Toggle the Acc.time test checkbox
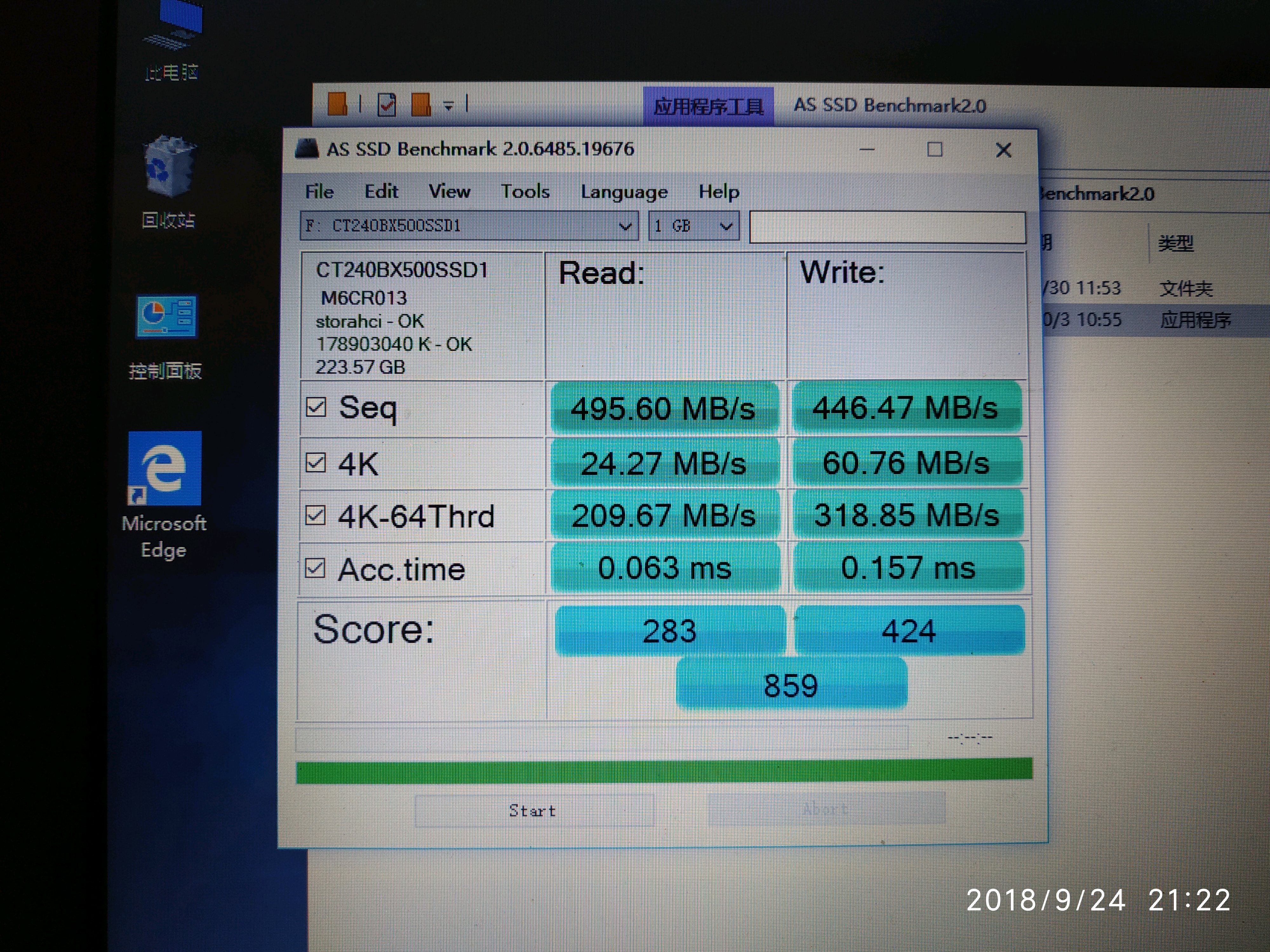 click(x=315, y=568)
